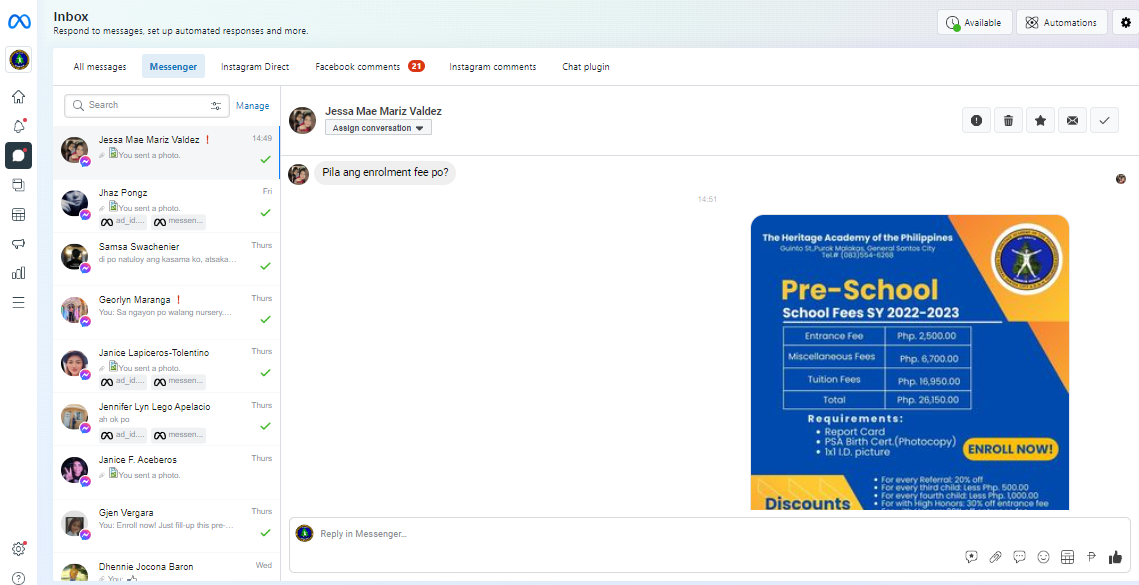Image resolution: width=1139 pixels, height=585 pixels.
Task: Switch to Instagram Direct tab
Action: (255, 66)
